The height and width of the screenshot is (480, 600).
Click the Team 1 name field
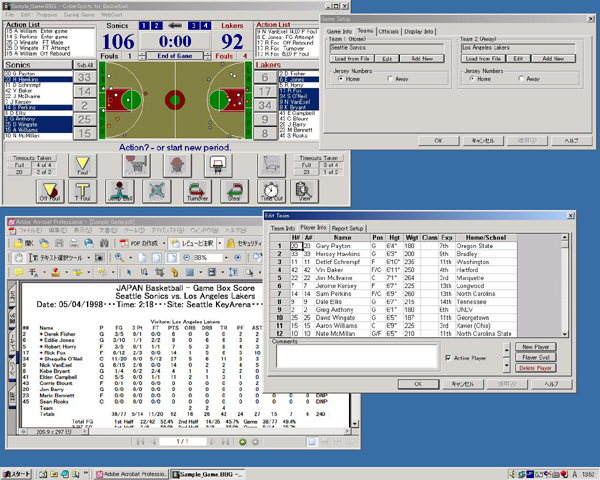[387, 47]
